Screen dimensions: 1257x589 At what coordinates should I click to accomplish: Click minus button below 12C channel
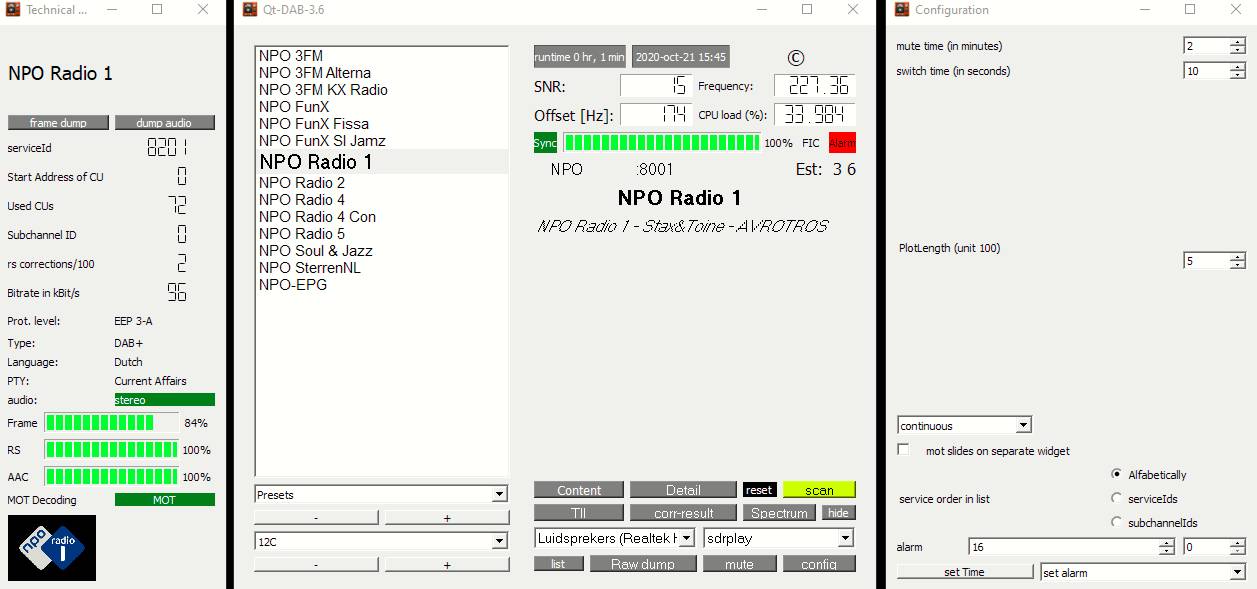(x=316, y=565)
